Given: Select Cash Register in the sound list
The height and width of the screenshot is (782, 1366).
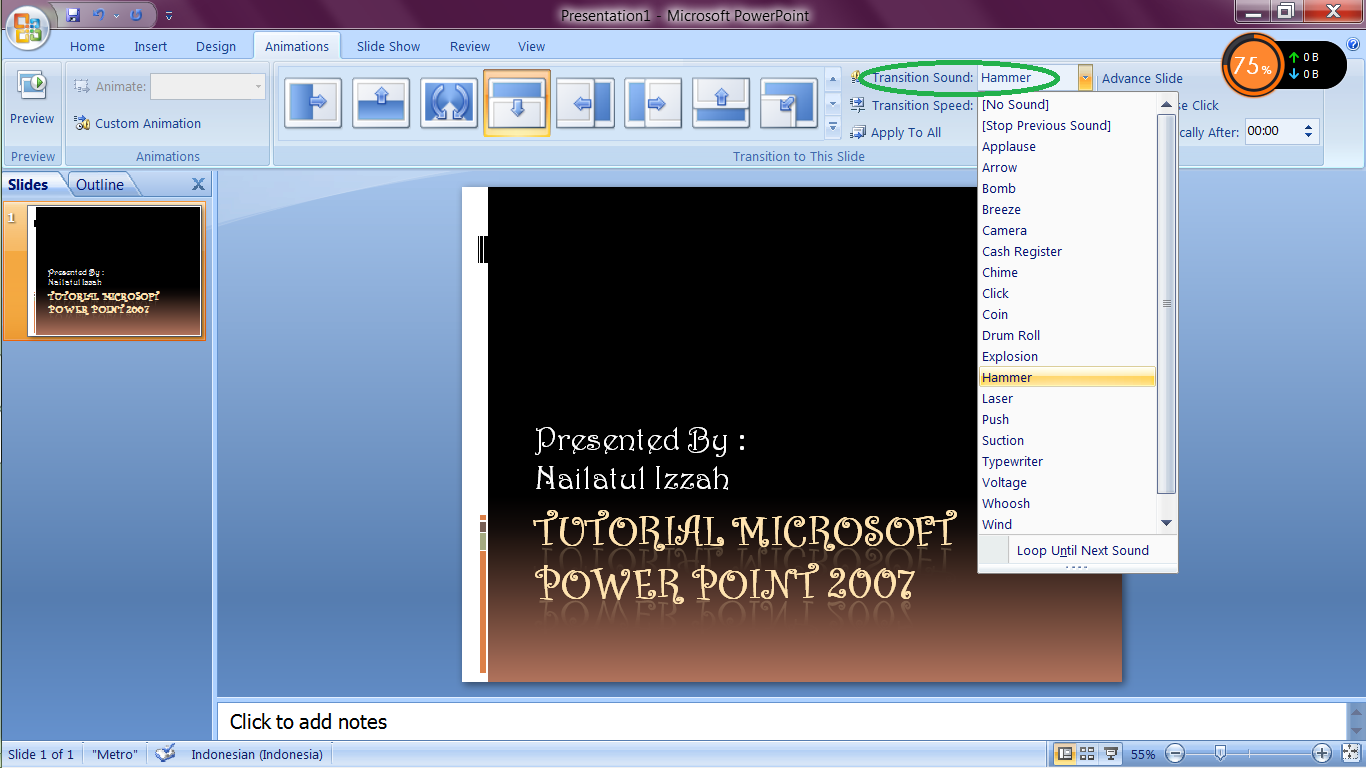Looking at the screenshot, I should (1066, 251).
